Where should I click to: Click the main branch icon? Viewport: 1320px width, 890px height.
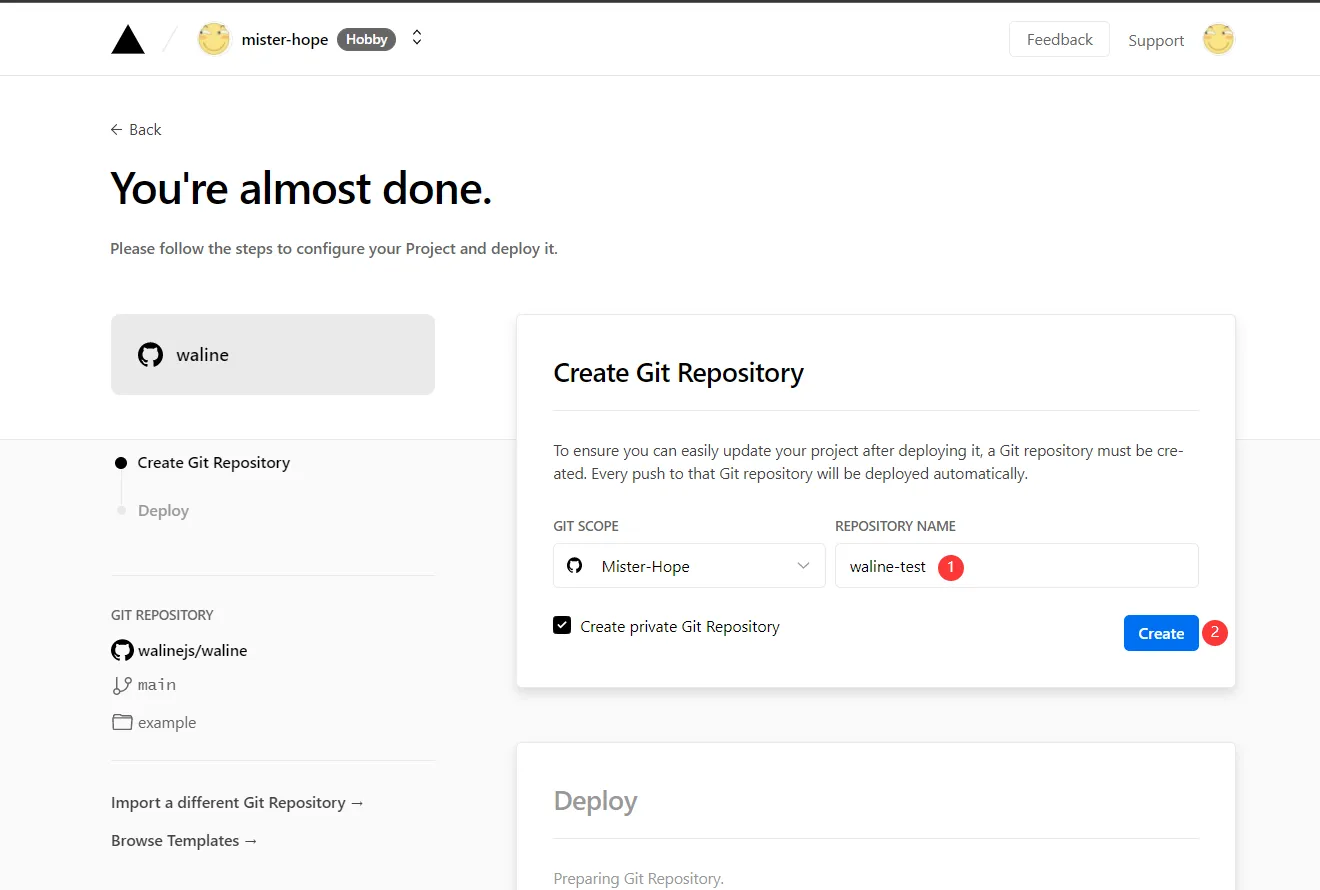[x=122, y=685]
